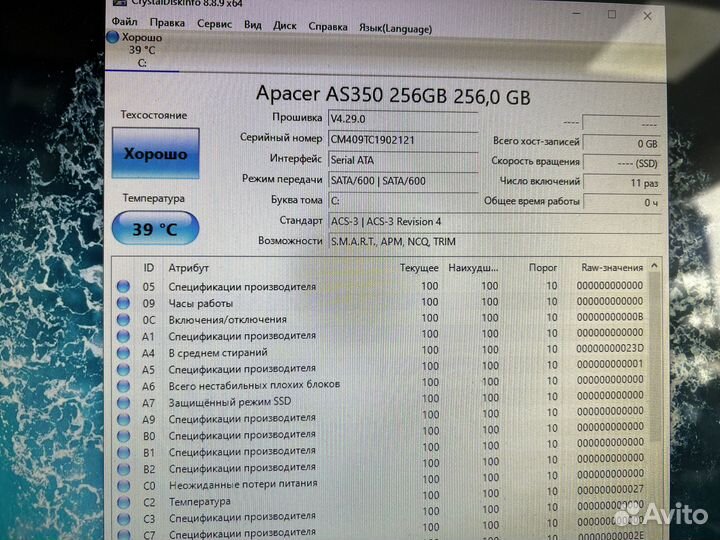Screen dimensions: 720x540
Task: Click the raw value 00000000023D
Action: [610, 349]
